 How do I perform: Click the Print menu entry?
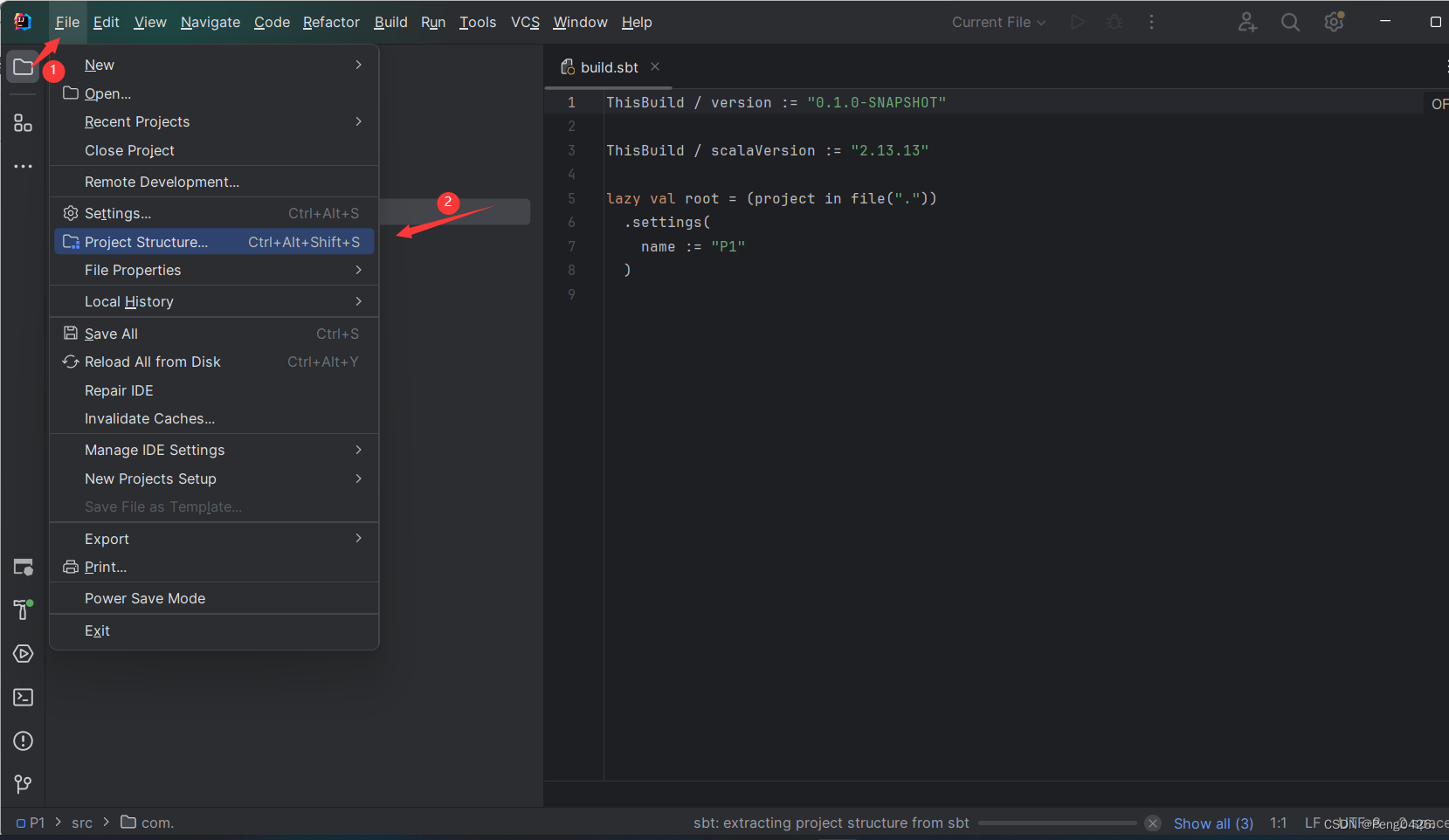214,567
